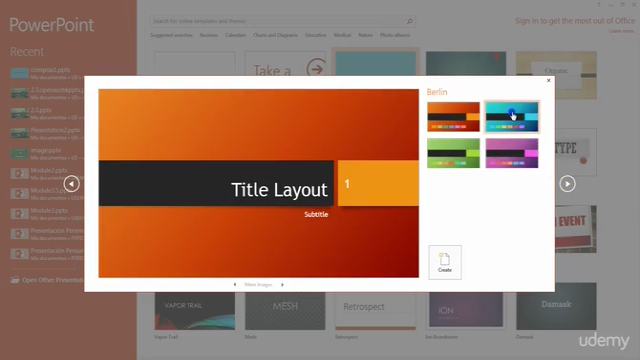The width and height of the screenshot is (640, 360).
Task: Go to next theme with right circle arrow
Action: (567, 184)
